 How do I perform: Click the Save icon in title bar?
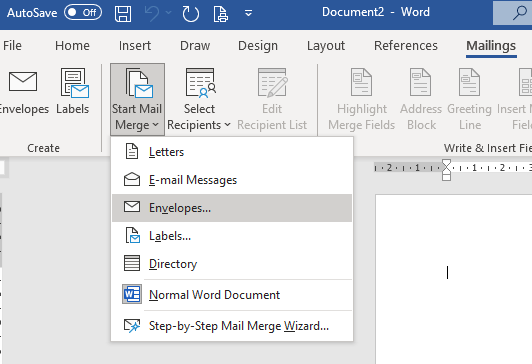(123, 14)
